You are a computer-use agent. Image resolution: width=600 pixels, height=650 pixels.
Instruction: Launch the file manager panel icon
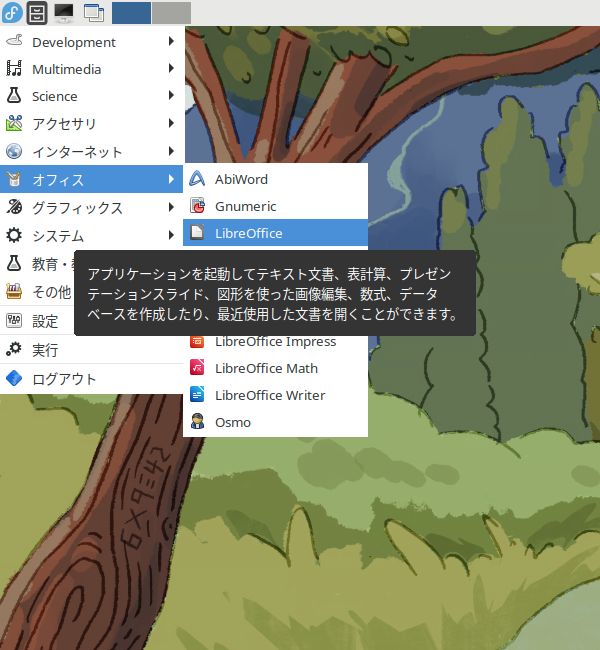point(37,13)
